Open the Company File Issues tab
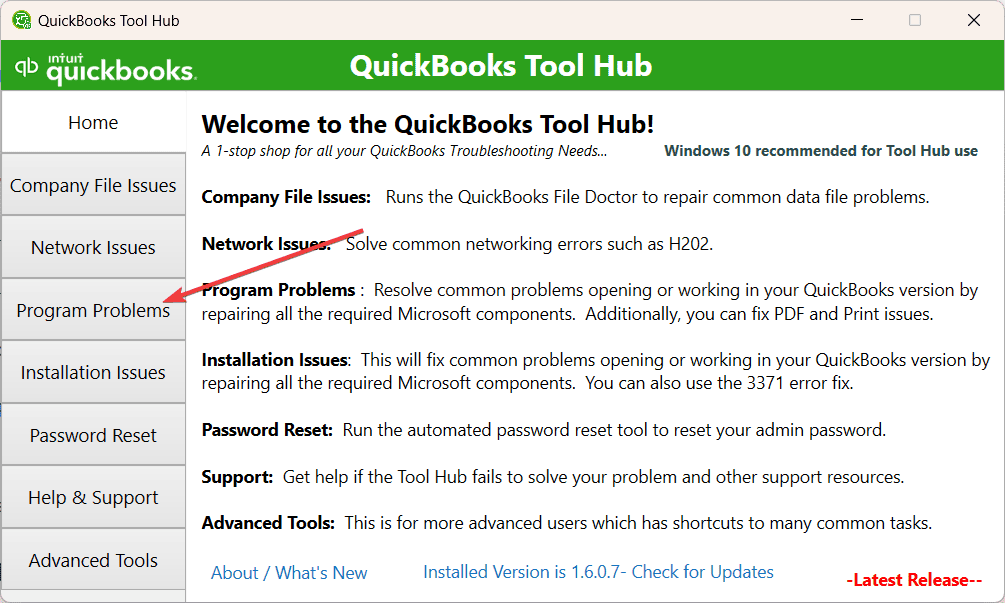Image resolution: width=1005 pixels, height=603 pixels. 94,185
